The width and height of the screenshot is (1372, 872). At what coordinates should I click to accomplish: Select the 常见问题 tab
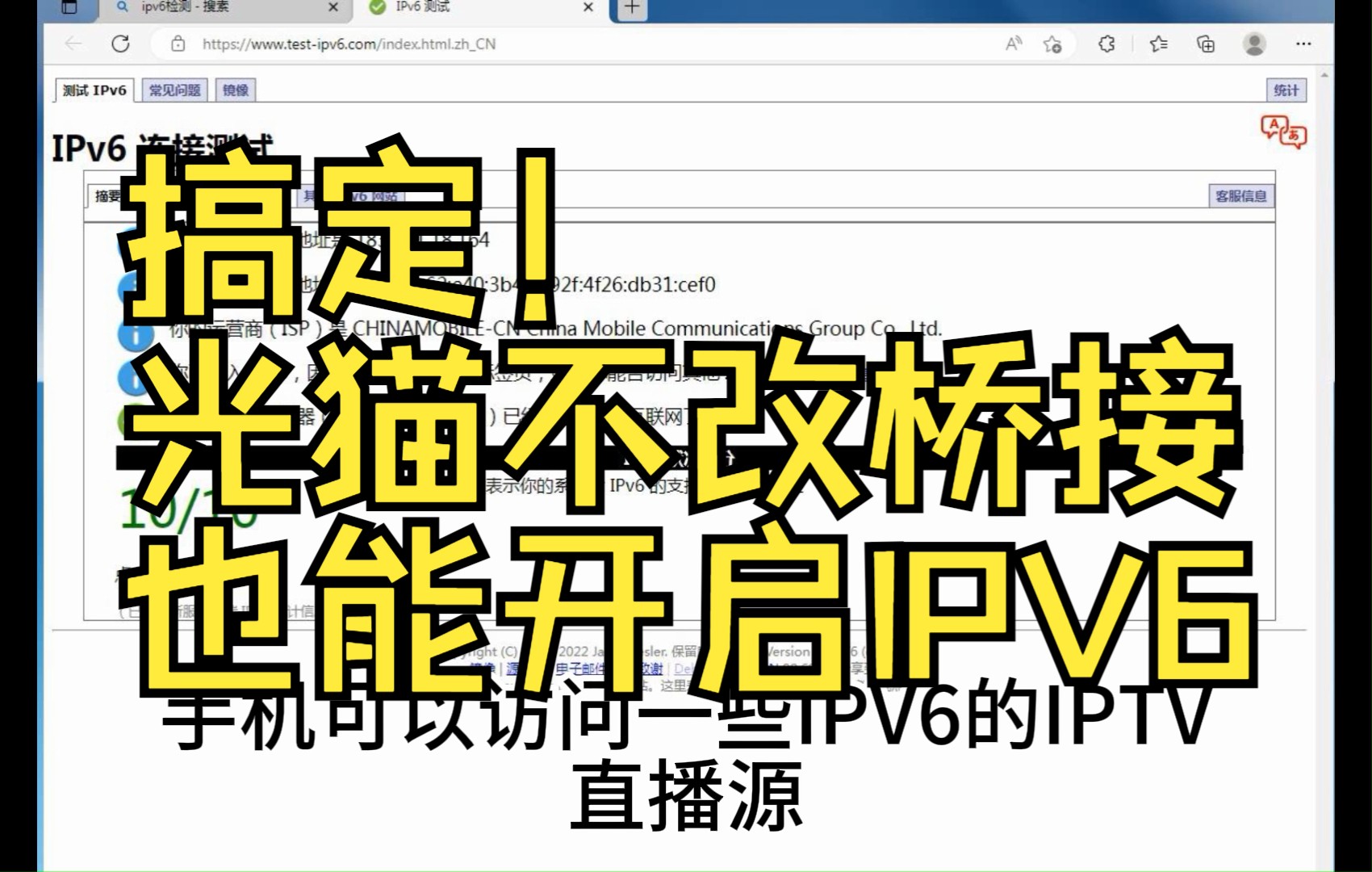tap(175, 89)
